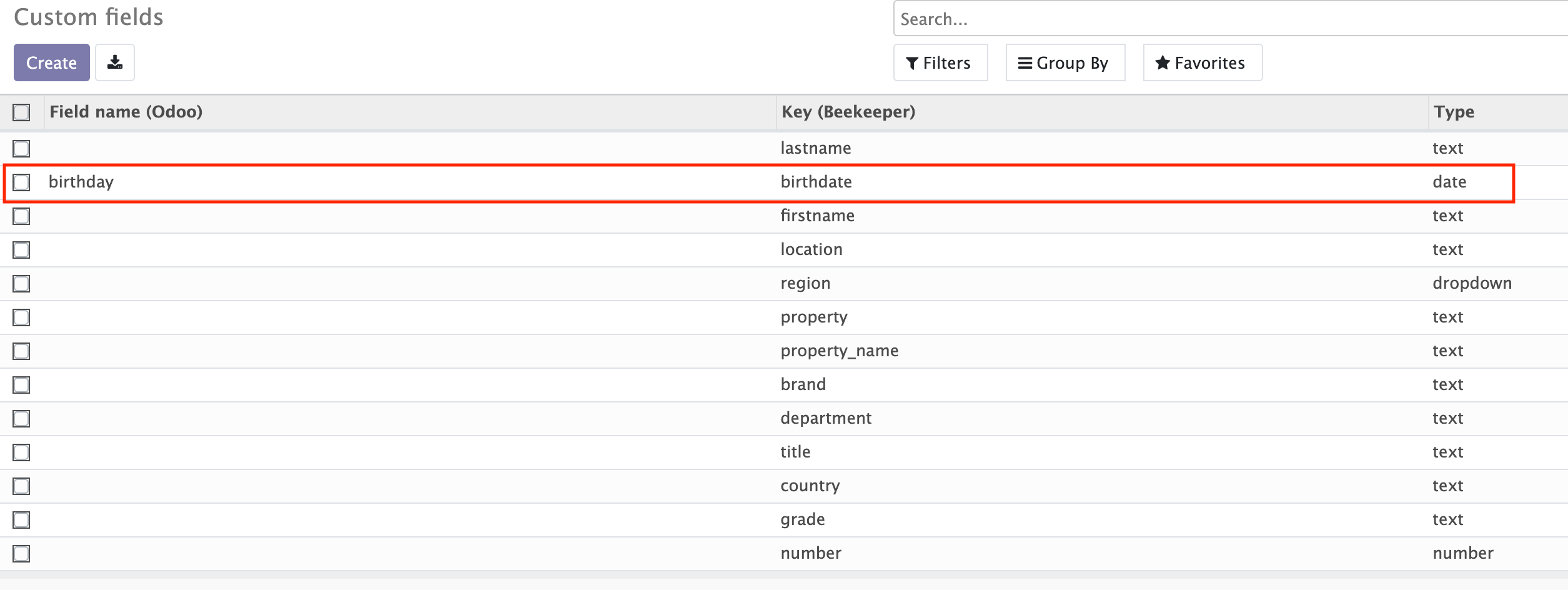This screenshot has width=1568, height=590.
Task: Open the Favorites dropdown
Action: (x=1203, y=62)
